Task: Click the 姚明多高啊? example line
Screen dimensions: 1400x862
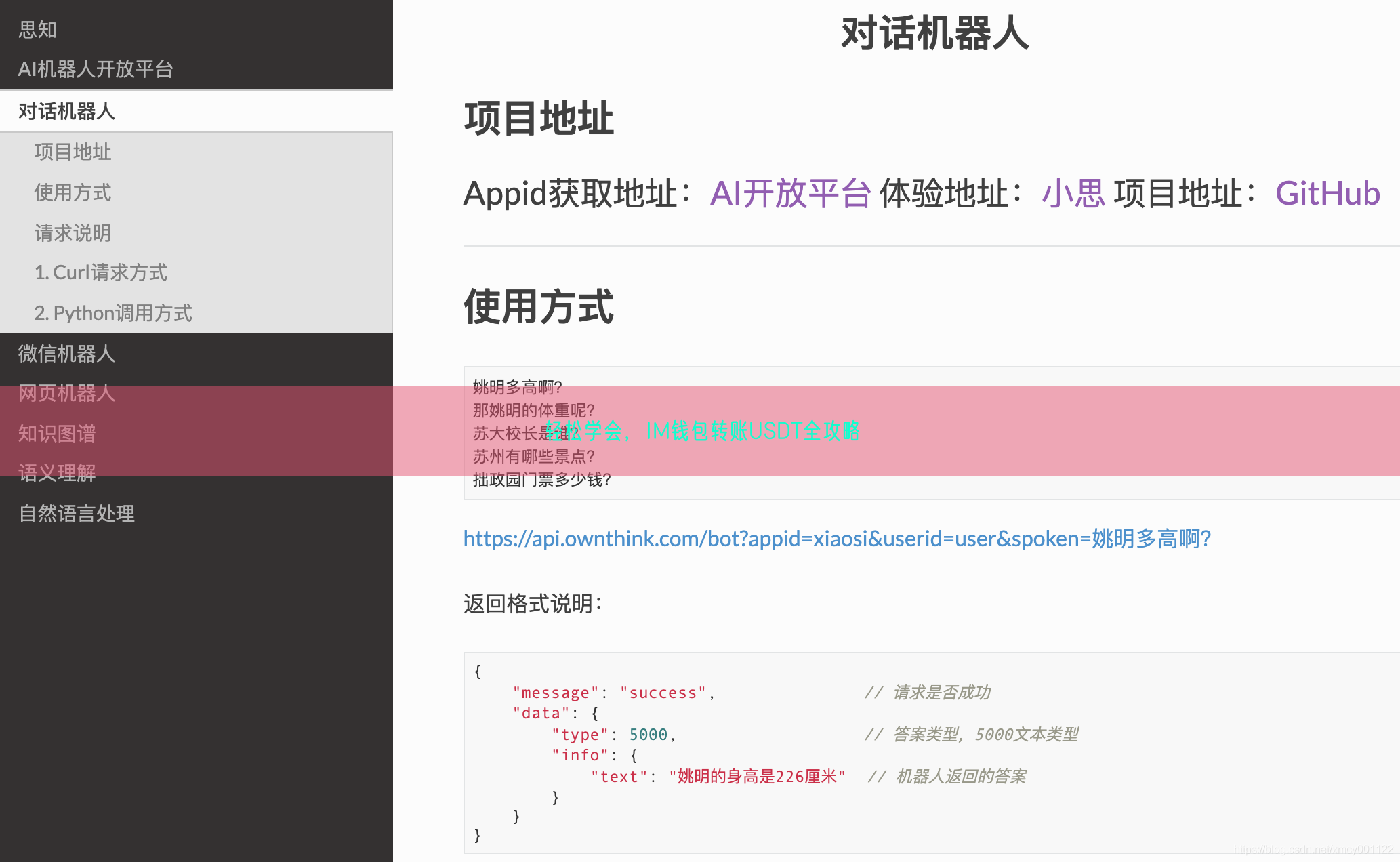Action: point(518,388)
